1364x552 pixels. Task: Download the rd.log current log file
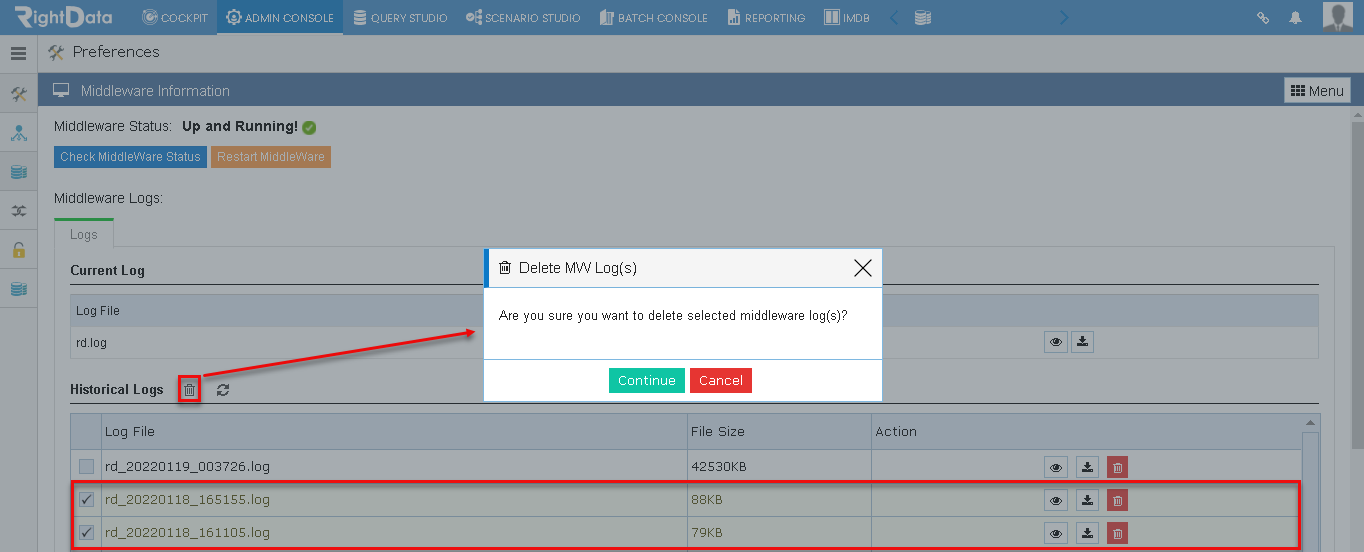click(x=1083, y=342)
